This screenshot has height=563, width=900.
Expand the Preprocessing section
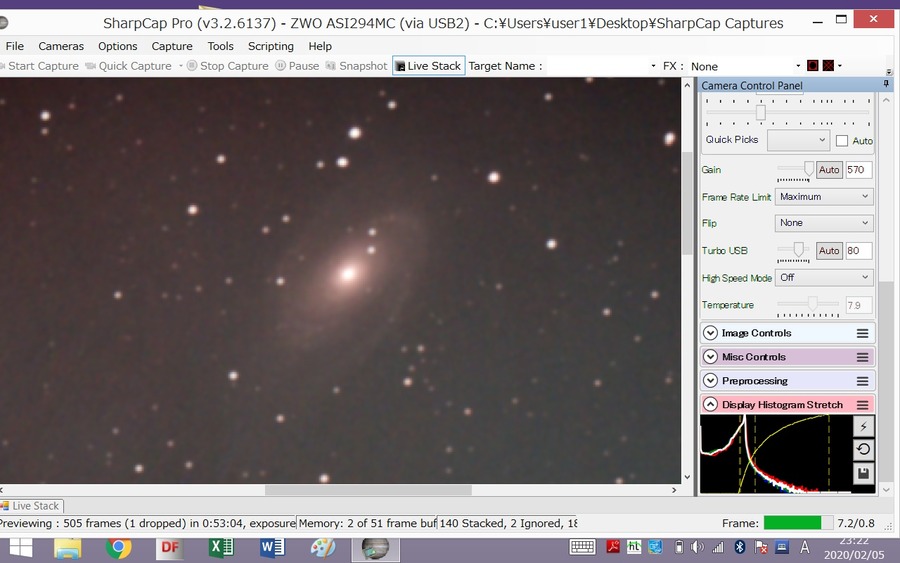pyautogui.click(x=710, y=381)
